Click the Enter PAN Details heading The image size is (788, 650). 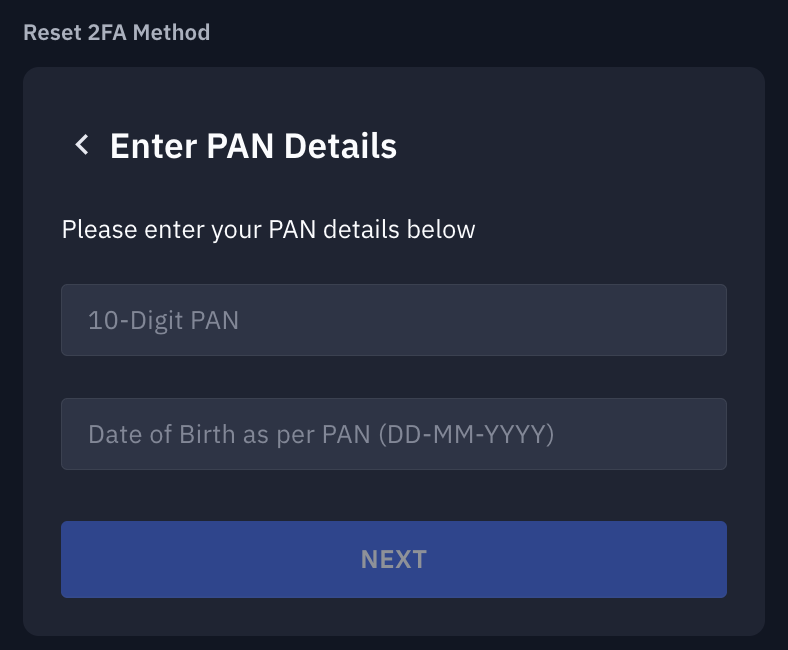(x=253, y=146)
